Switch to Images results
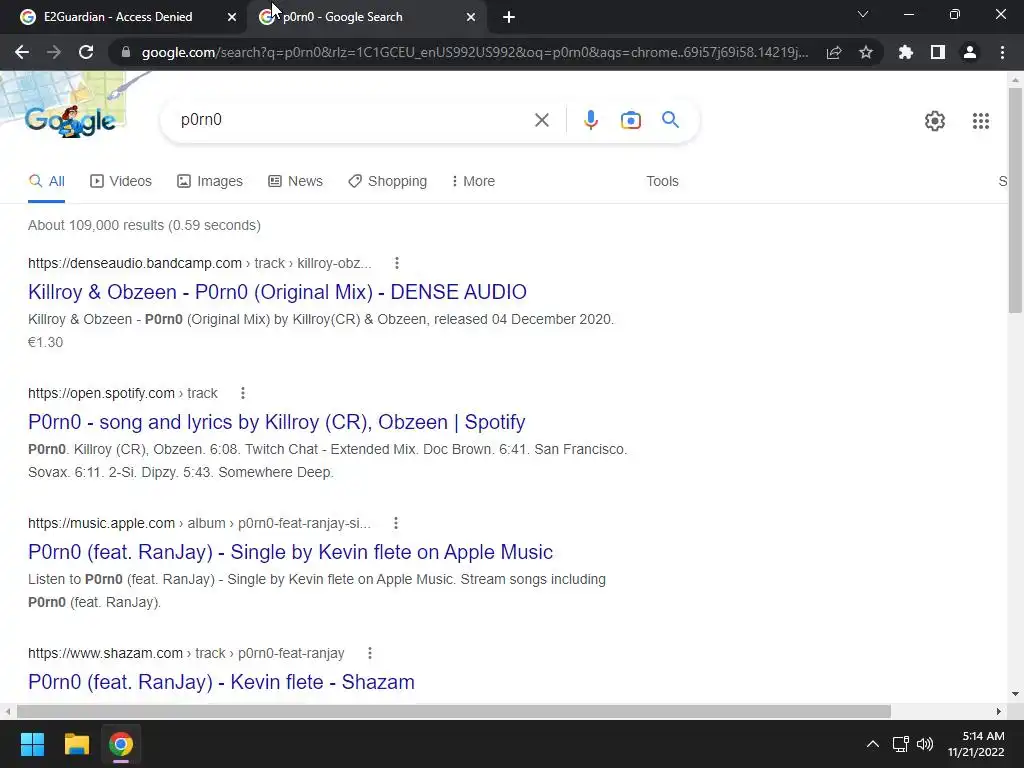Screen dimensions: 1024x768 click(x=210, y=182)
